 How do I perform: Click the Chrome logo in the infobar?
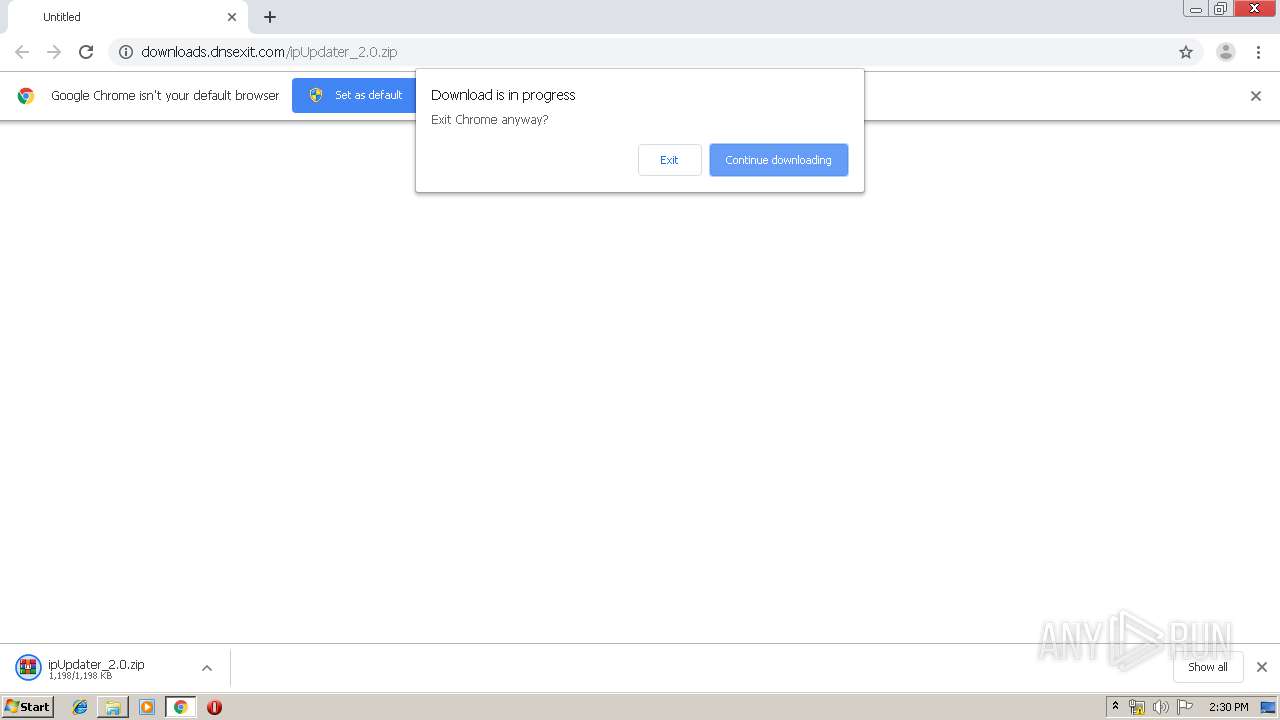tap(26, 96)
